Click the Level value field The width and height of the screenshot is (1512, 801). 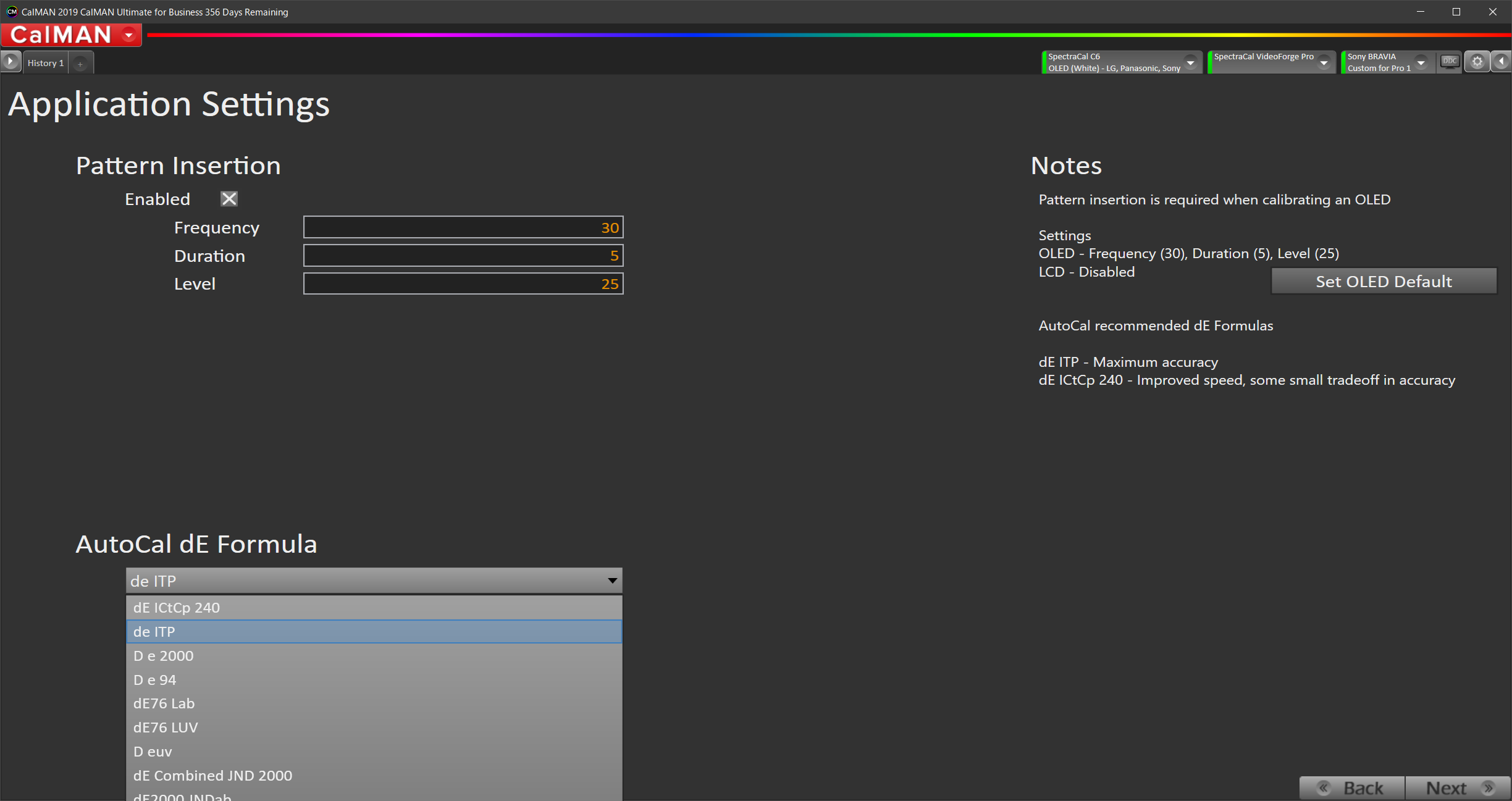pos(463,284)
